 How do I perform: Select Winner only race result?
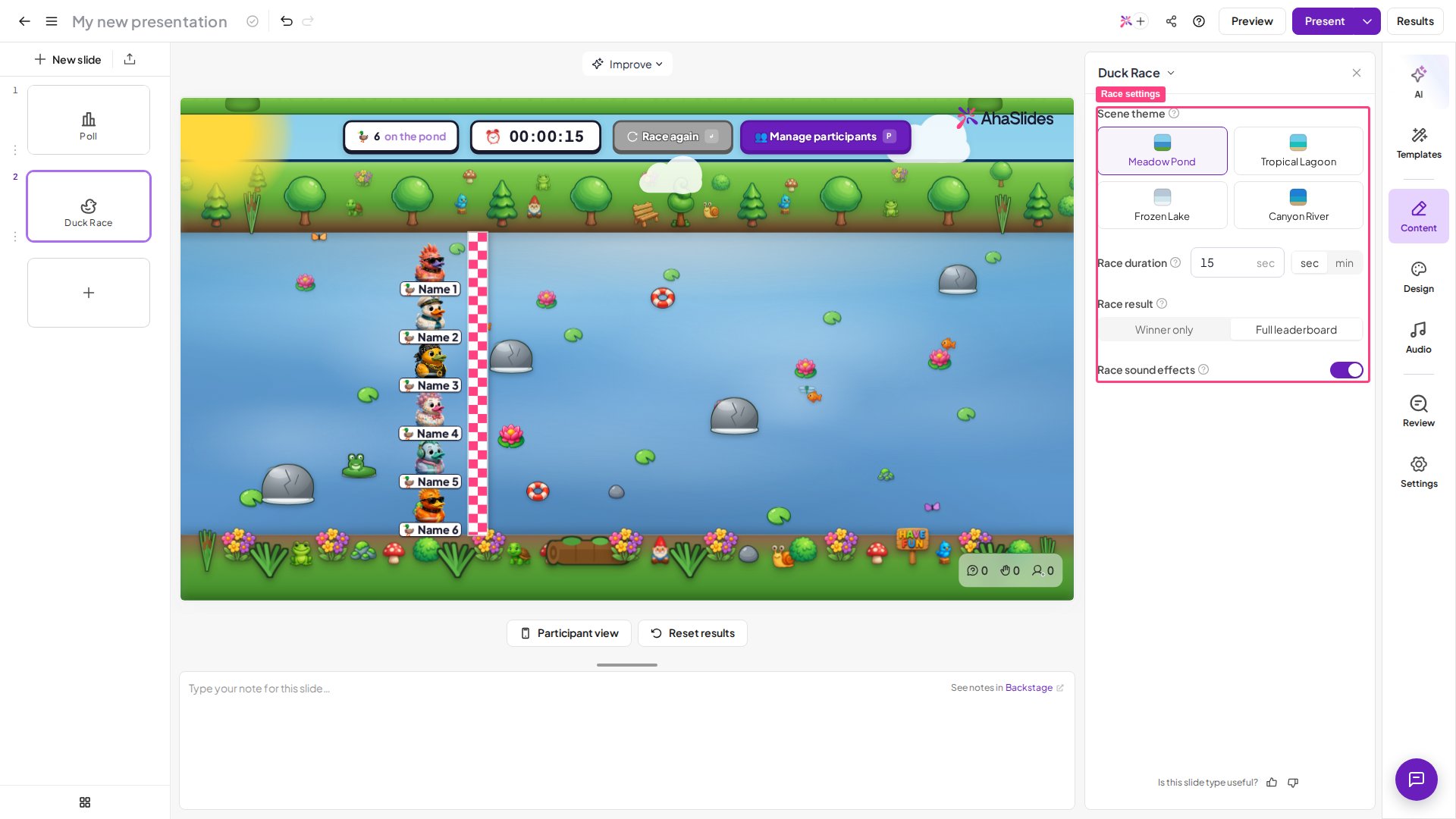[x=1163, y=330]
